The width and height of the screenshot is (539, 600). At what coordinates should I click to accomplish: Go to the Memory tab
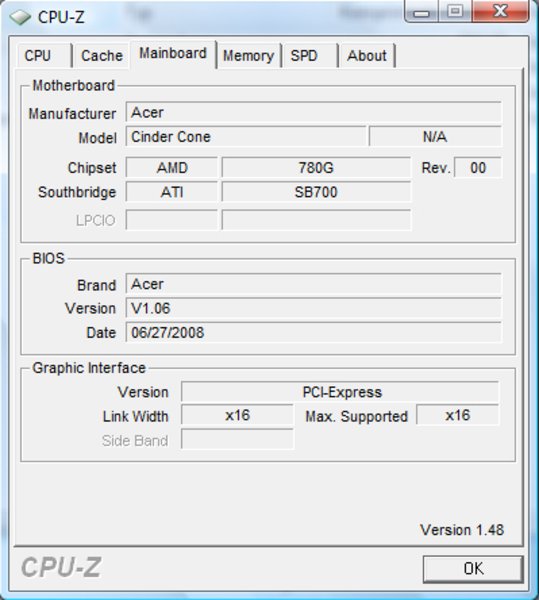point(249,56)
